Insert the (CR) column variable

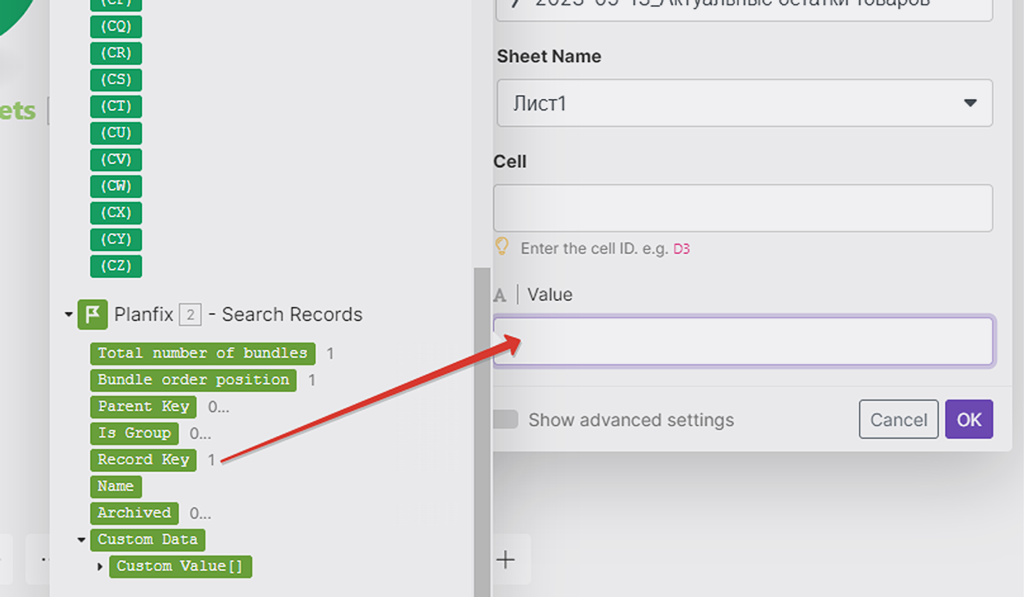coord(116,53)
